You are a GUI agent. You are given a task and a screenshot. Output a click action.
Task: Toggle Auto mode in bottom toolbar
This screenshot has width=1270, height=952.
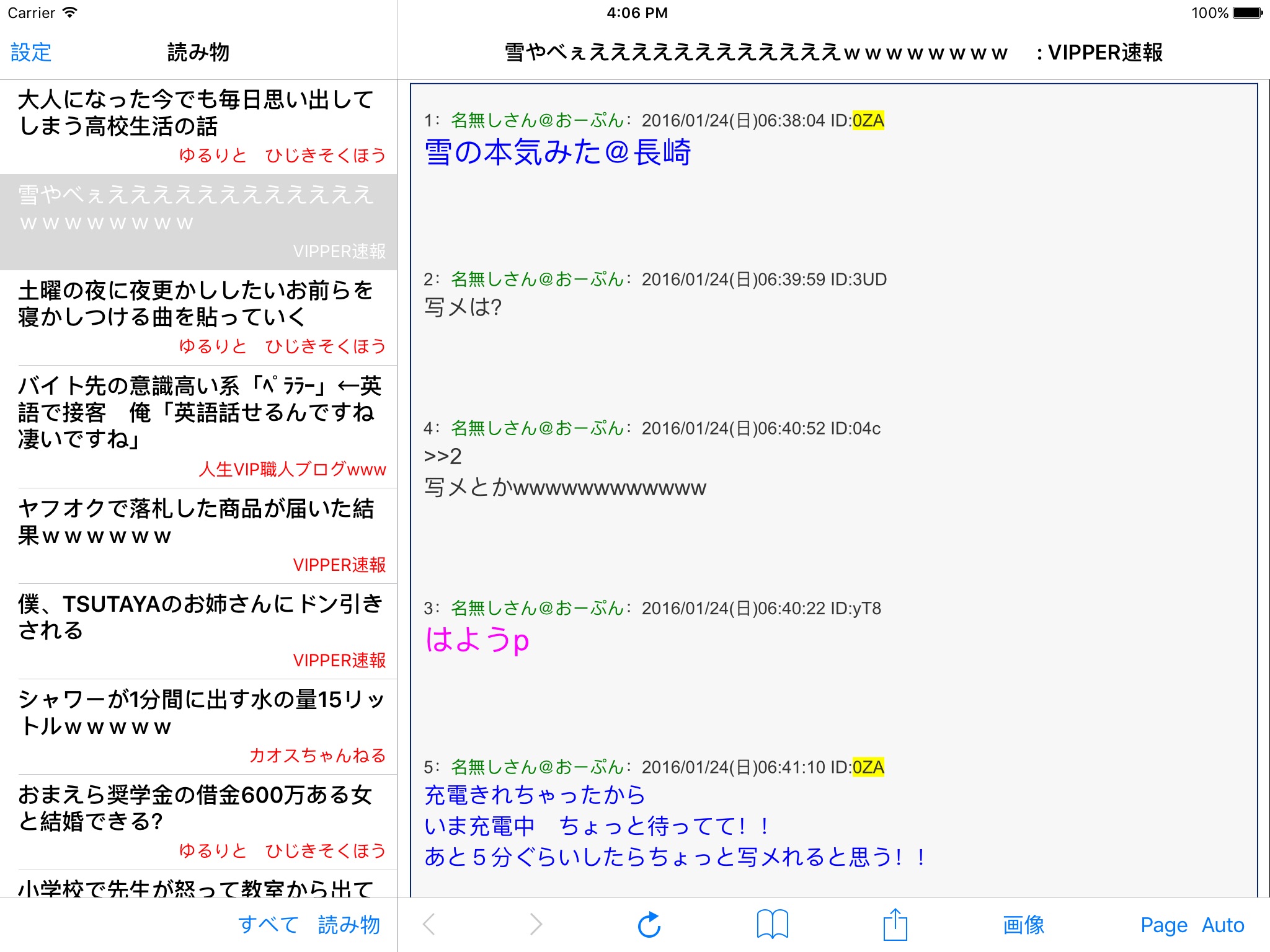(x=1222, y=925)
